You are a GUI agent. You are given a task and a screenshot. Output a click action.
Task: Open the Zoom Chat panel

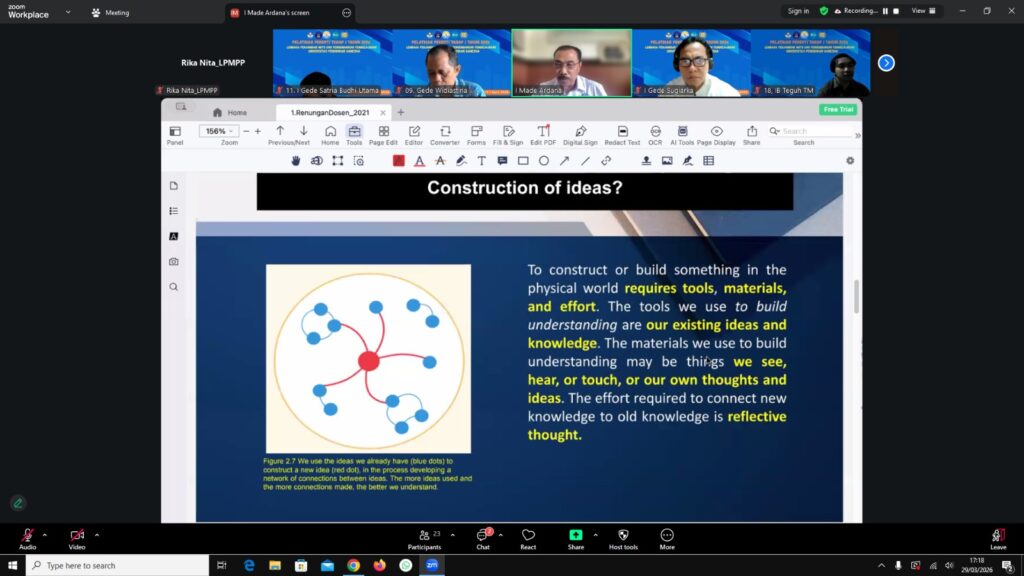coord(482,536)
